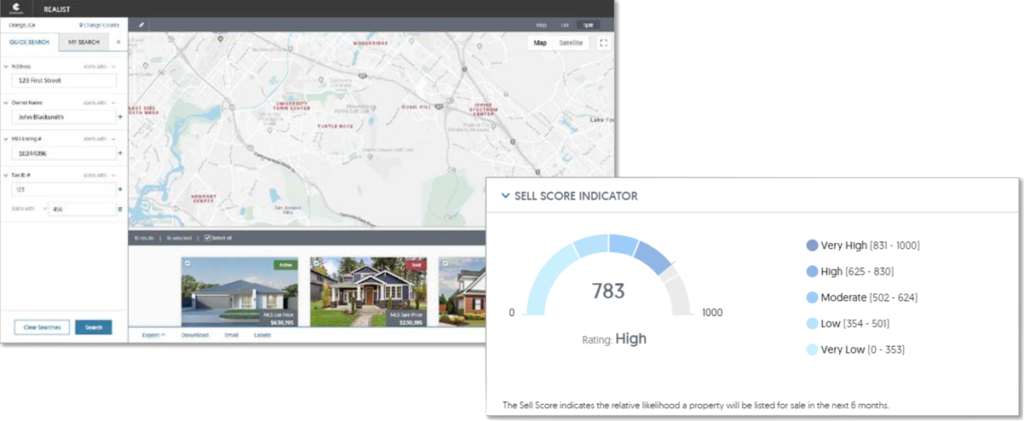The width and height of the screenshot is (1024, 421).
Task: Collapse the search panel with arrows icon
Action: click(119, 42)
